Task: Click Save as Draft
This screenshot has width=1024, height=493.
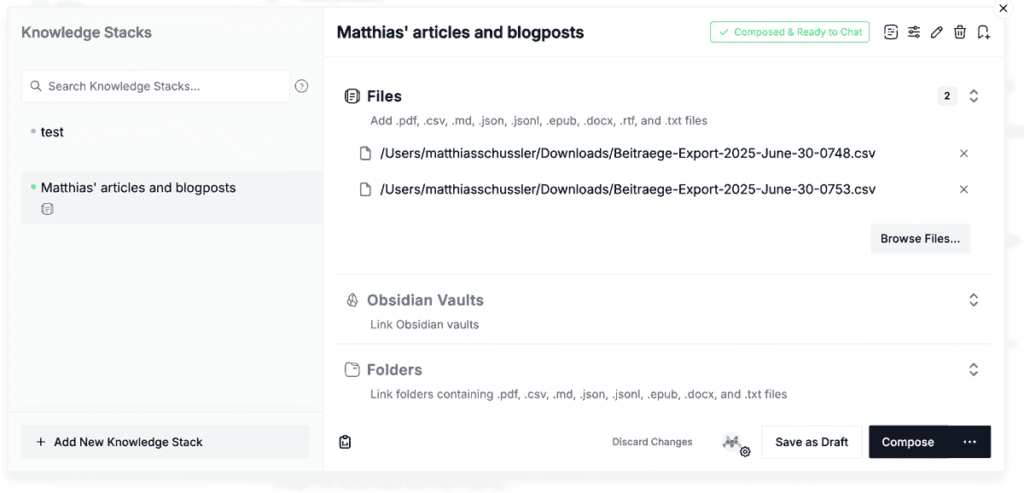Action: pos(811,442)
